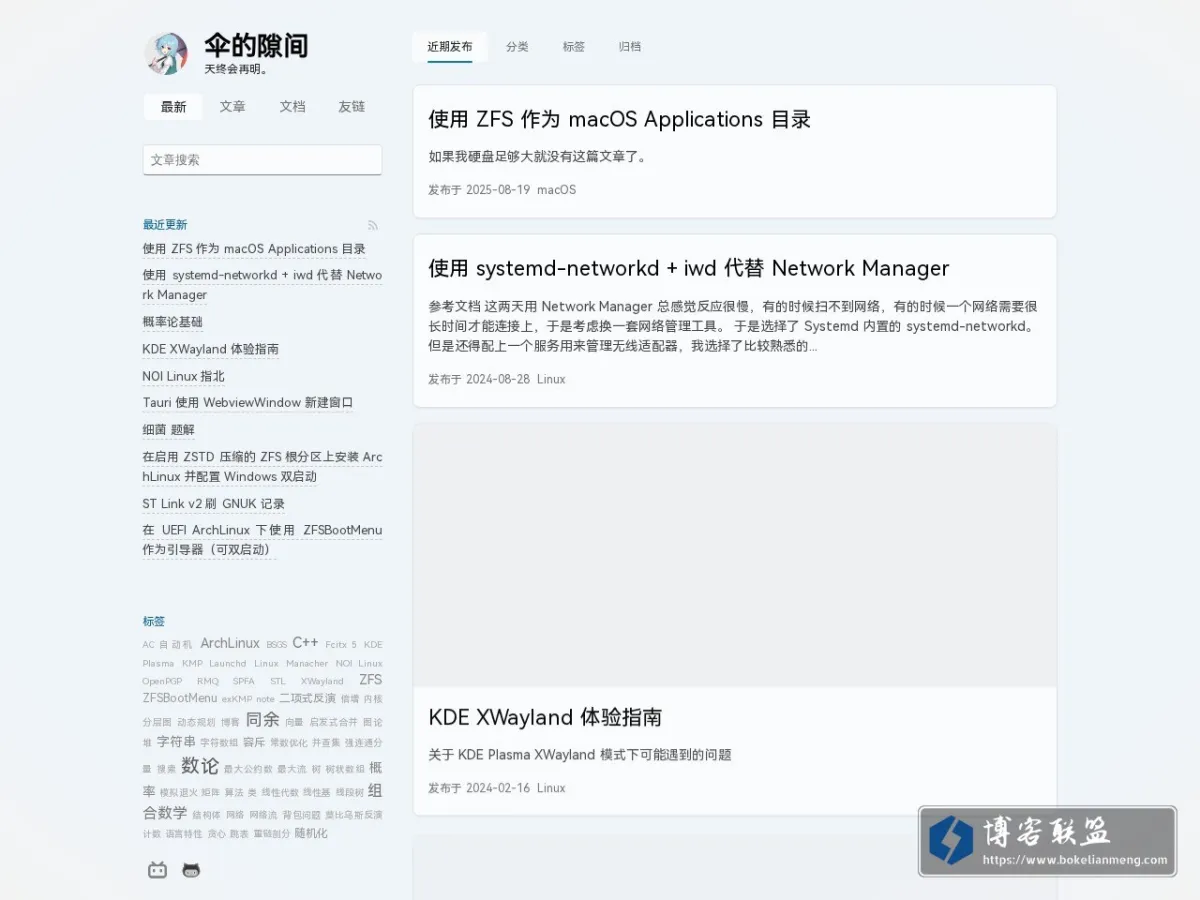Switch to the 最新 sidebar tab

pyautogui.click(x=173, y=107)
